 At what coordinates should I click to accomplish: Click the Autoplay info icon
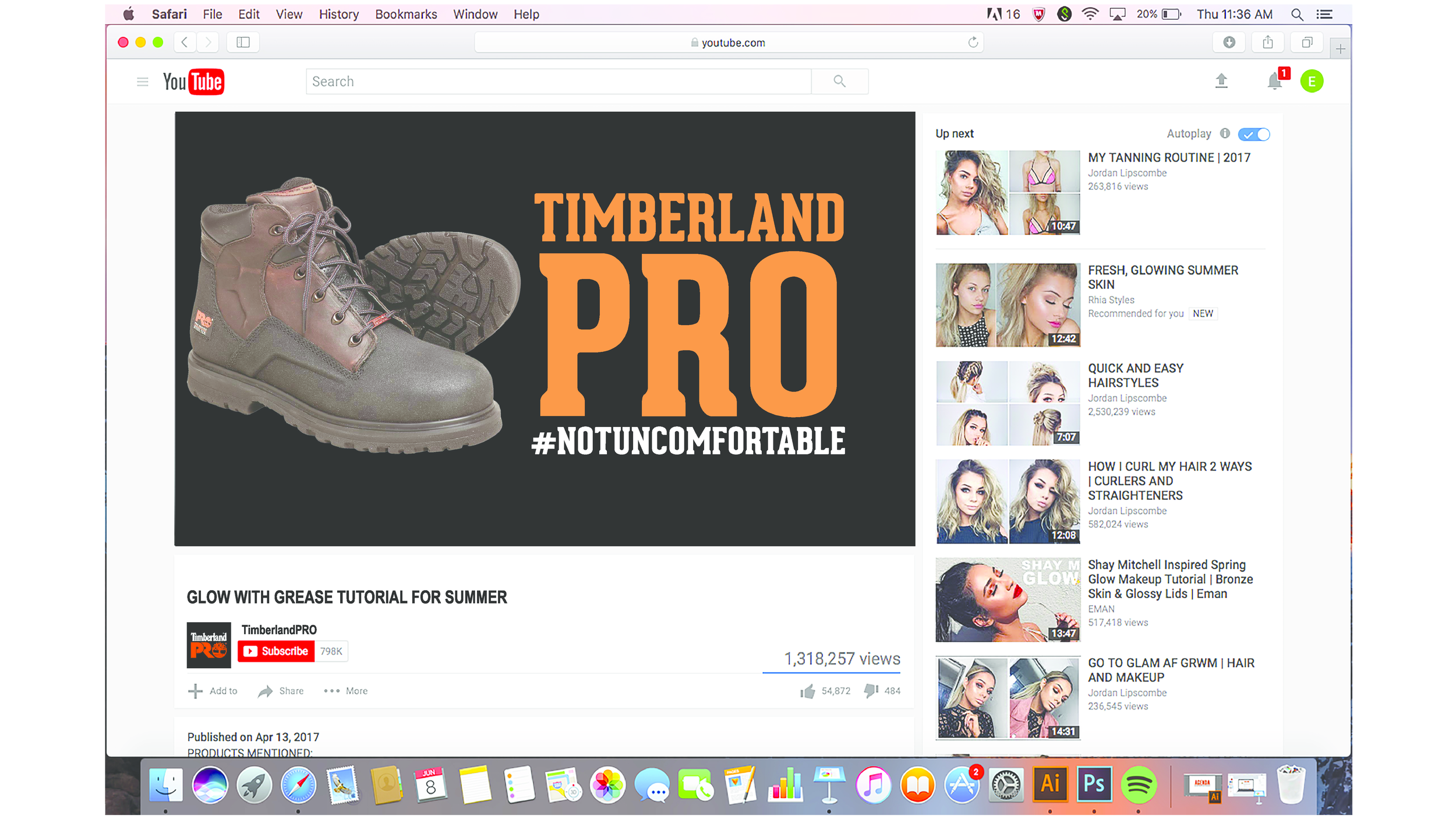[x=1225, y=133]
